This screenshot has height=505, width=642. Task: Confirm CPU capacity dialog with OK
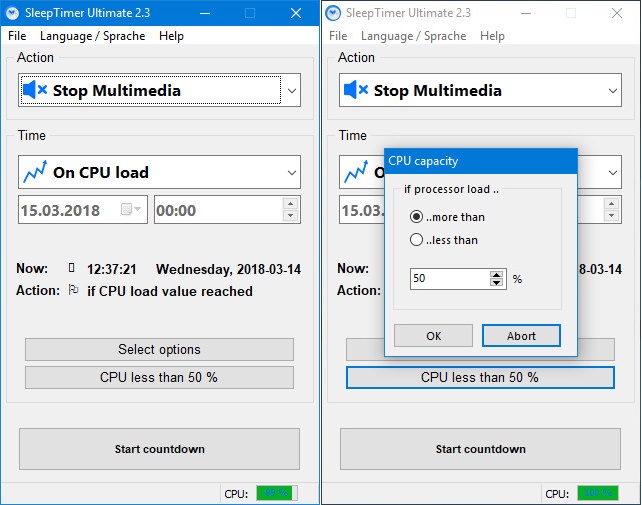[x=433, y=336]
